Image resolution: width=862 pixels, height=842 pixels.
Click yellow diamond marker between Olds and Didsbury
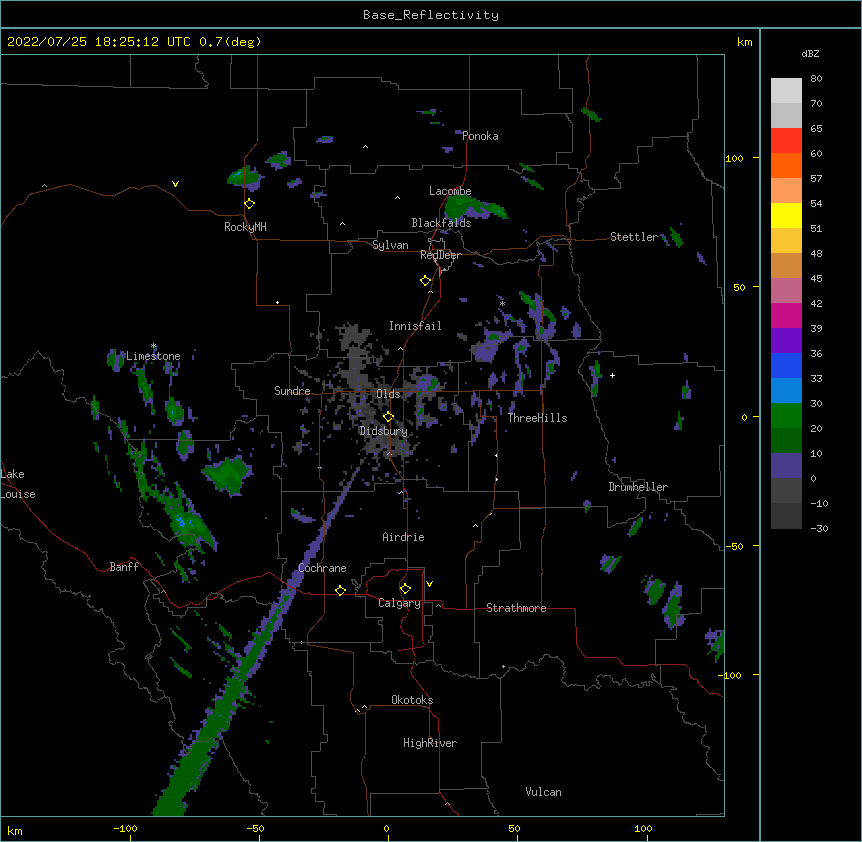pos(388,417)
